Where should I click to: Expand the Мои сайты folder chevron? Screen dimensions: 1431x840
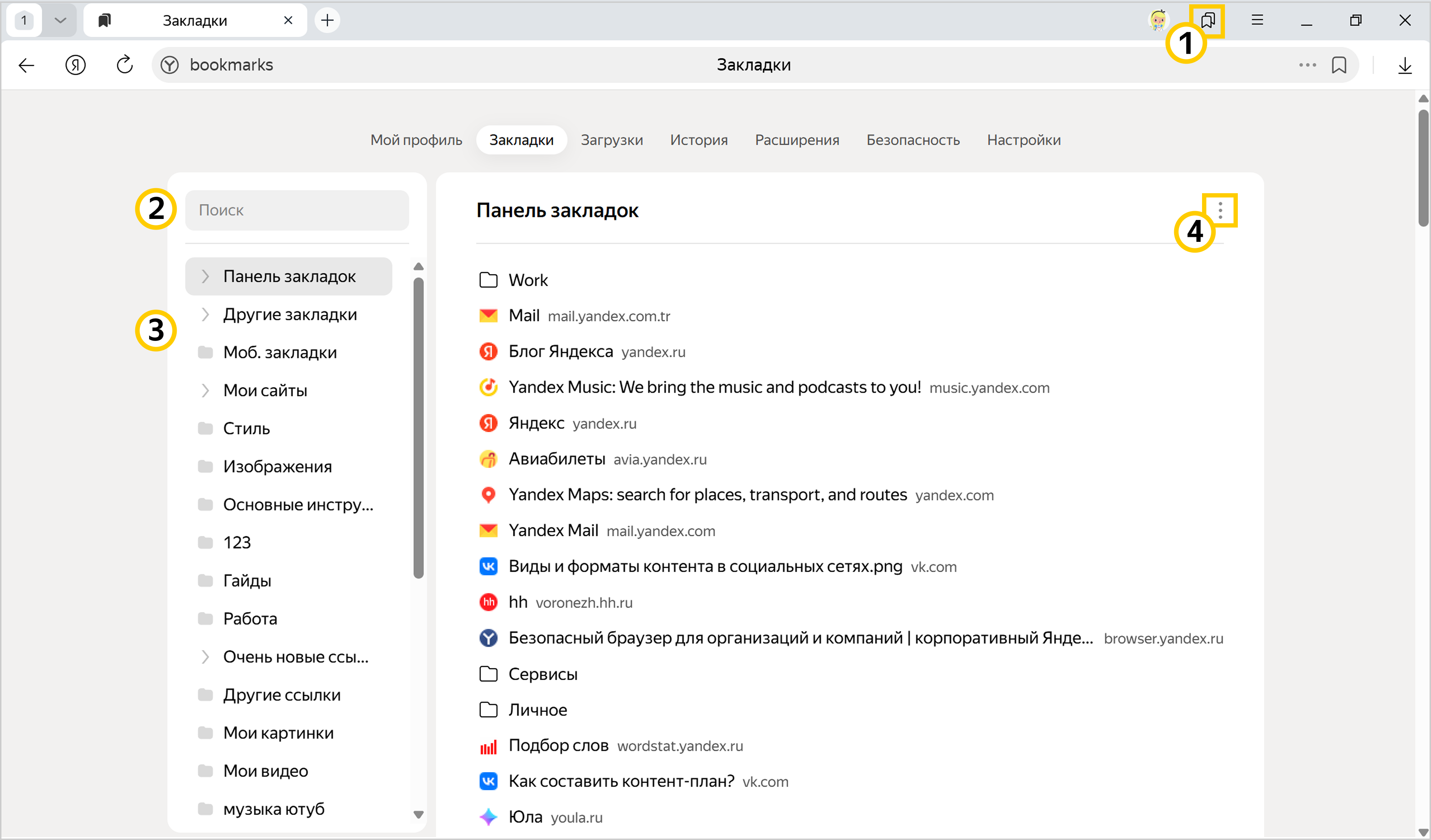pyautogui.click(x=206, y=390)
